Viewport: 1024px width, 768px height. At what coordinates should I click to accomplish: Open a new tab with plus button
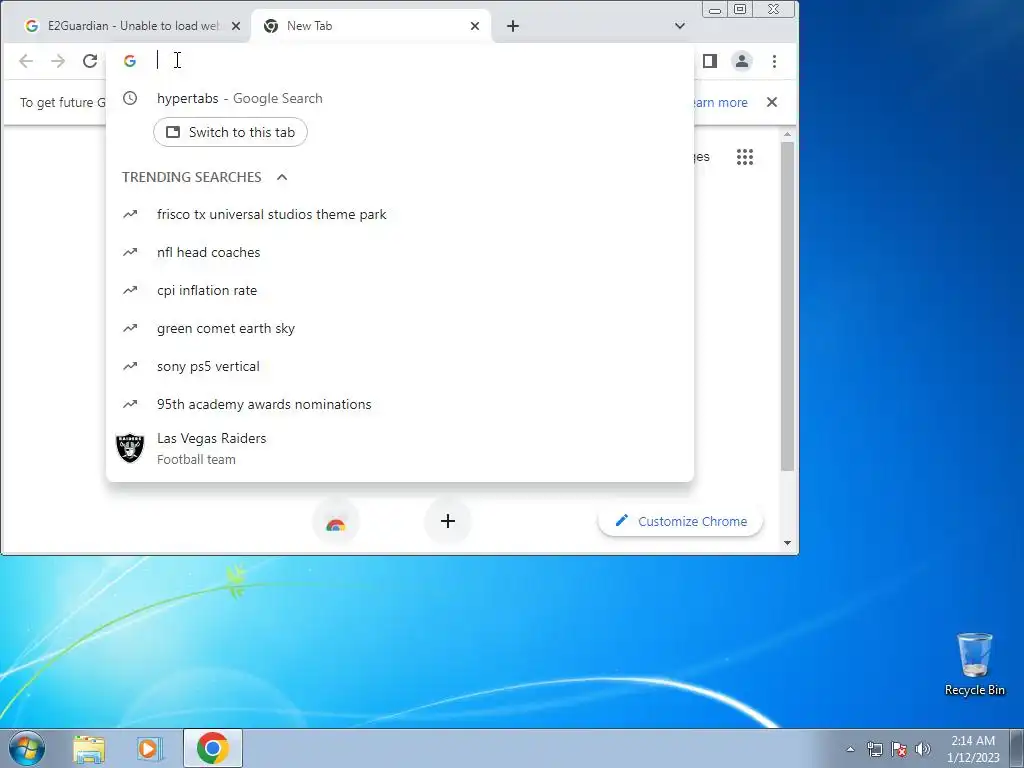(513, 26)
